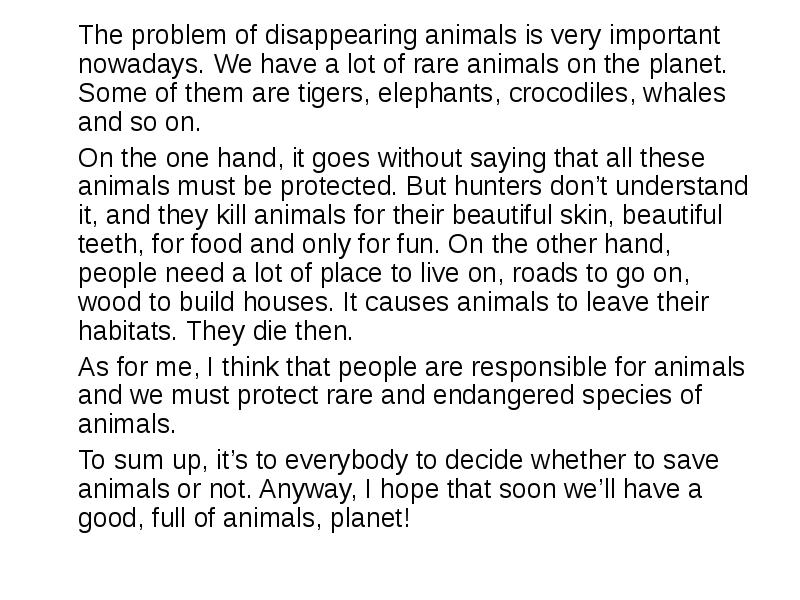Click 'To sum up' paragraph start
The height and width of the screenshot is (600, 800).
140,460
